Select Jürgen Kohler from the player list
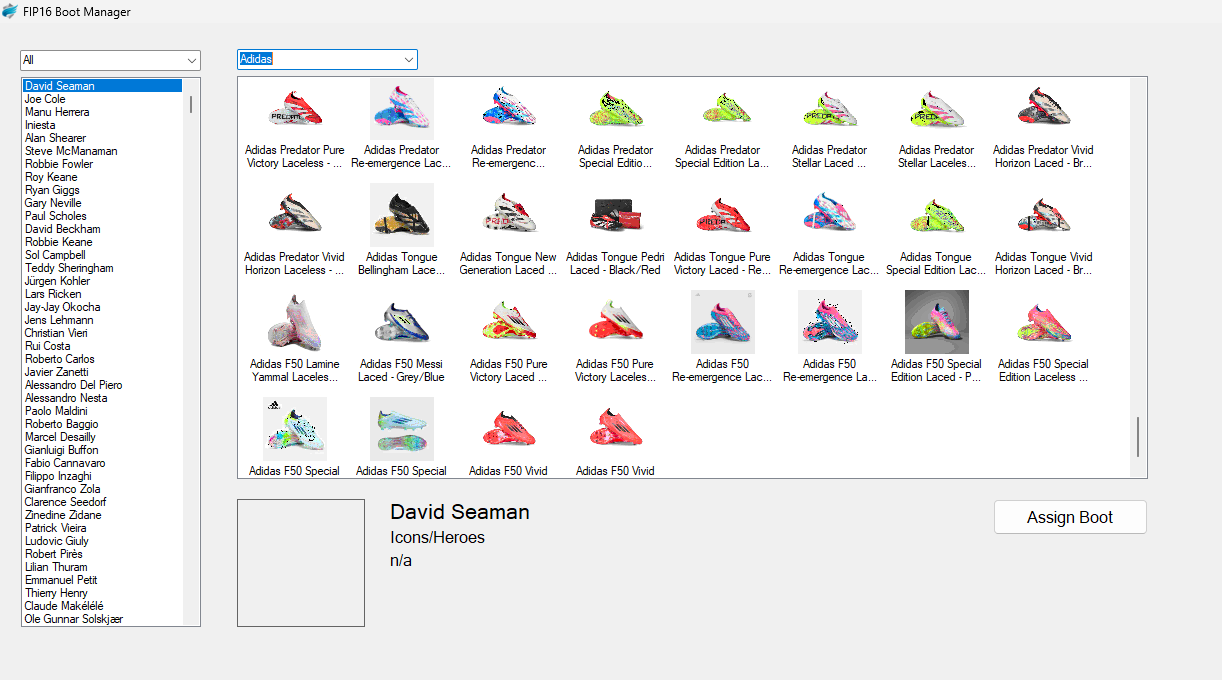 pyautogui.click(x=102, y=281)
